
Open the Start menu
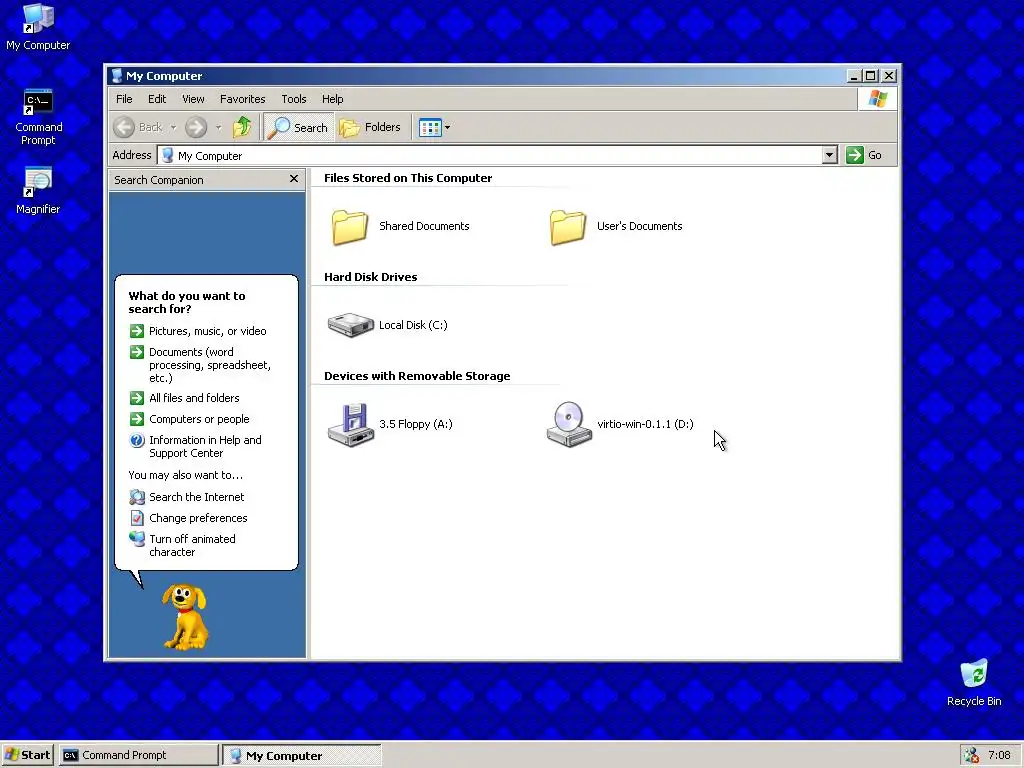coord(28,755)
